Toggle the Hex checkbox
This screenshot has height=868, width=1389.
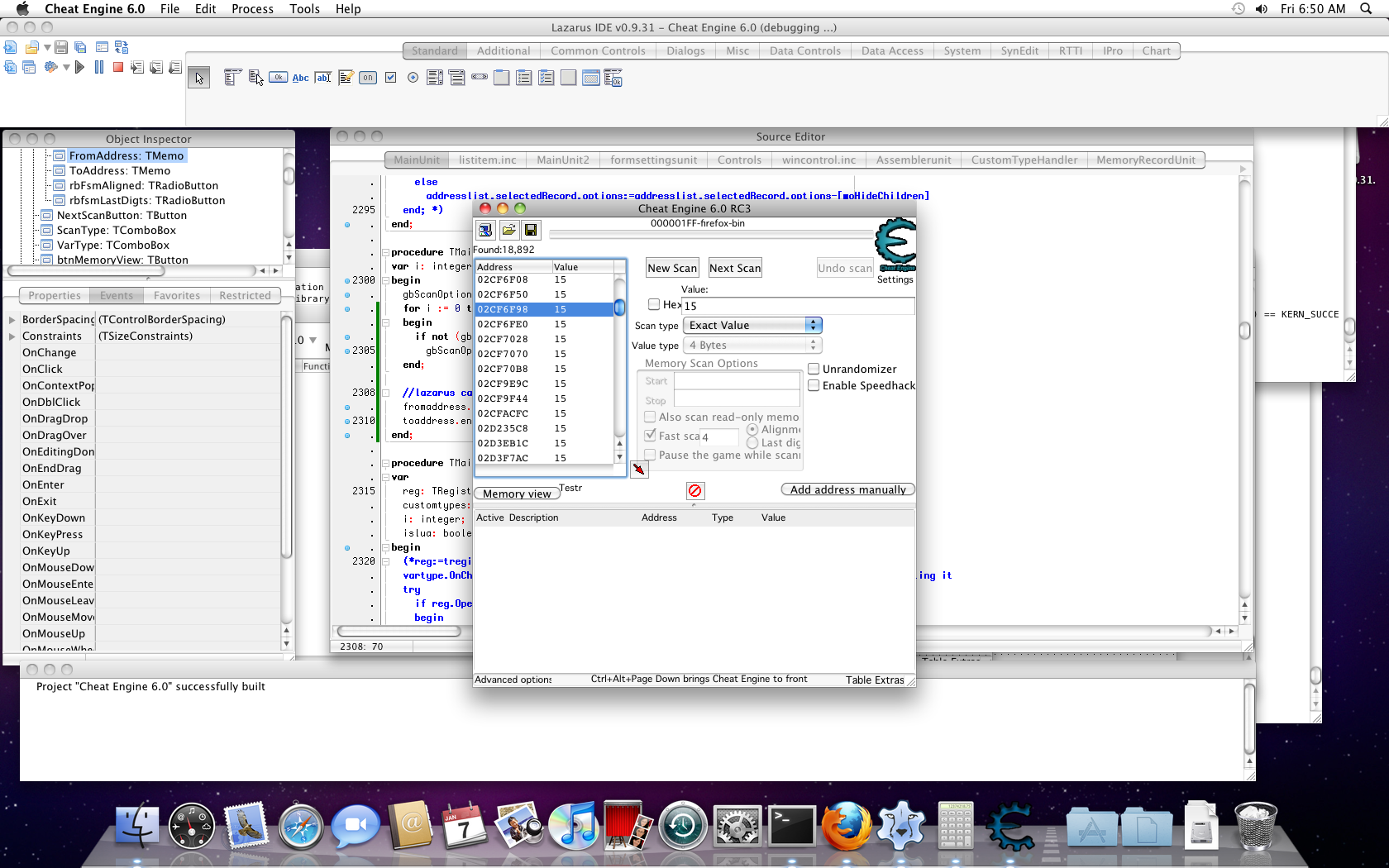point(654,304)
